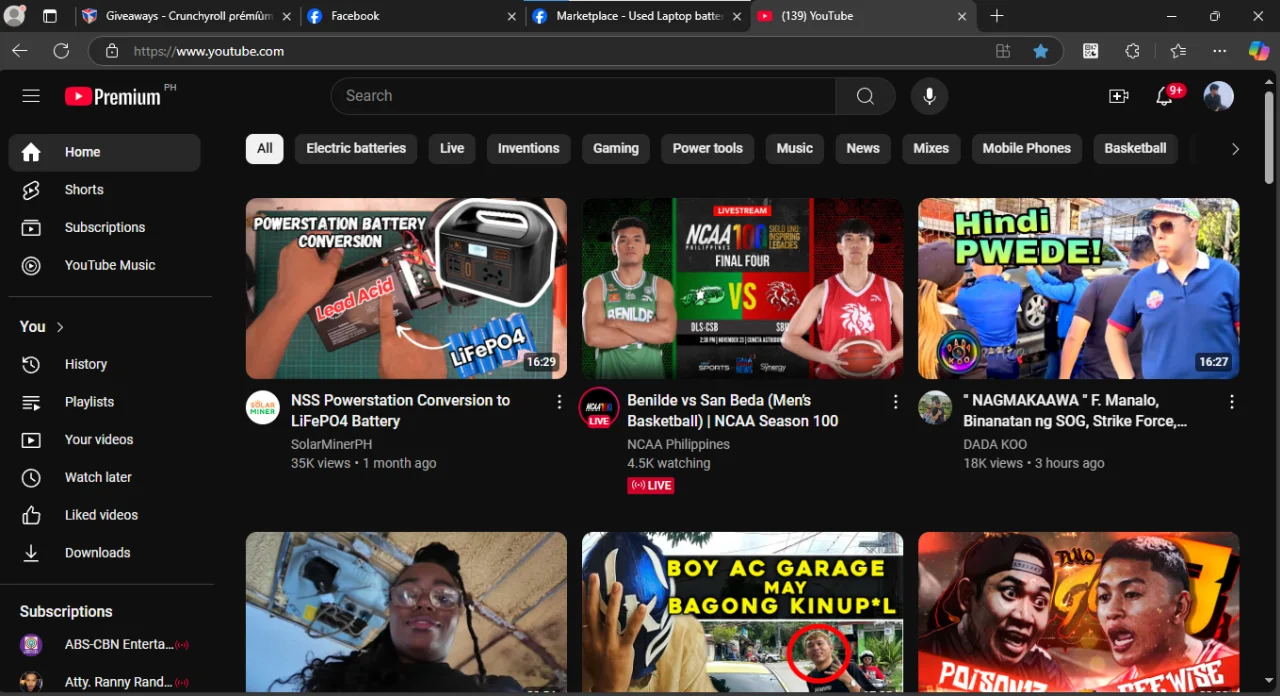
Task: Open the browser settings ellipsis menu
Action: 1219,51
